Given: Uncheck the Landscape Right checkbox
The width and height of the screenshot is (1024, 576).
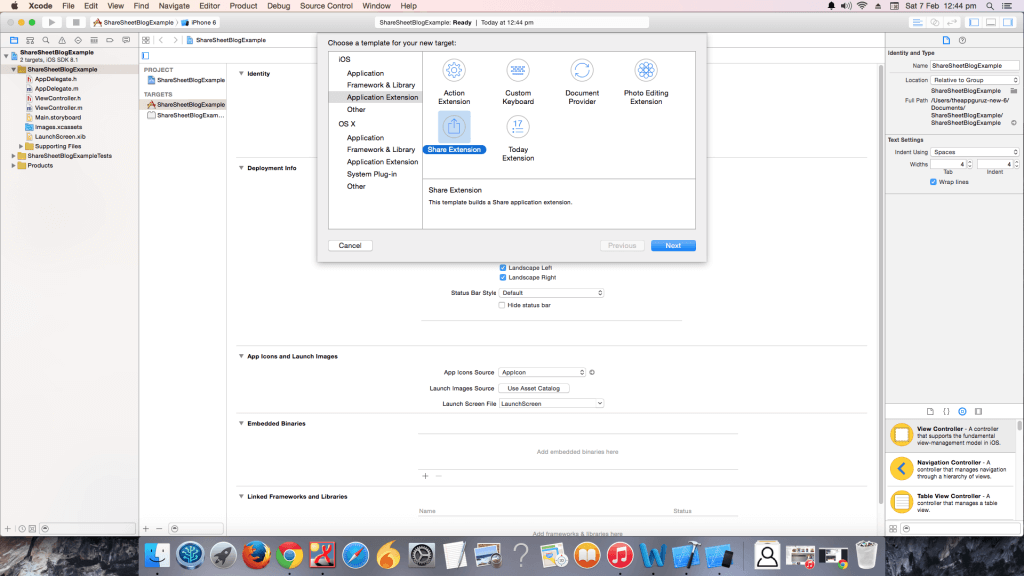Looking at the screenshot, I should point(503,278).
